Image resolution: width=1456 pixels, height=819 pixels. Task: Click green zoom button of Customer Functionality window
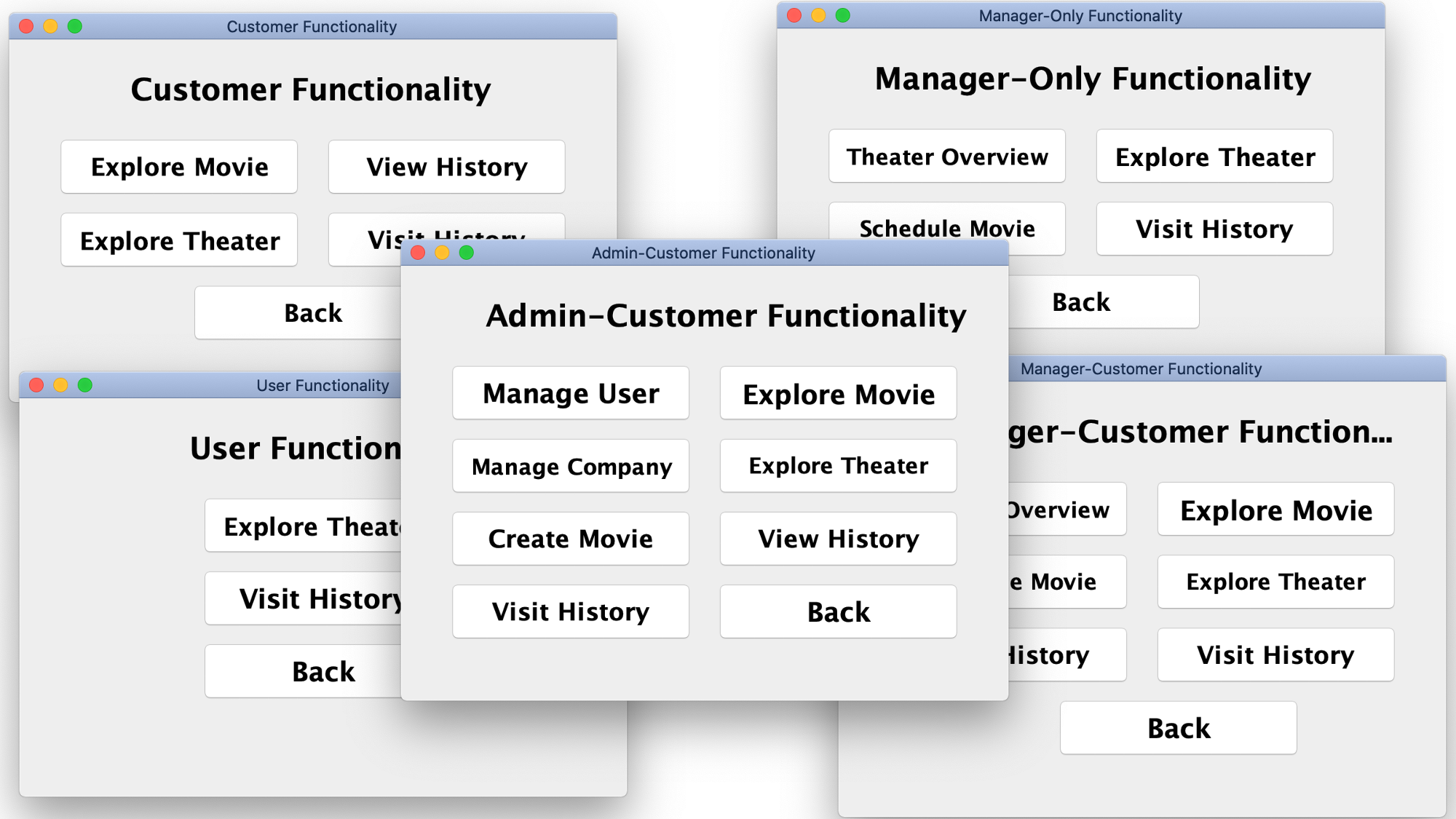click(74, 26)
